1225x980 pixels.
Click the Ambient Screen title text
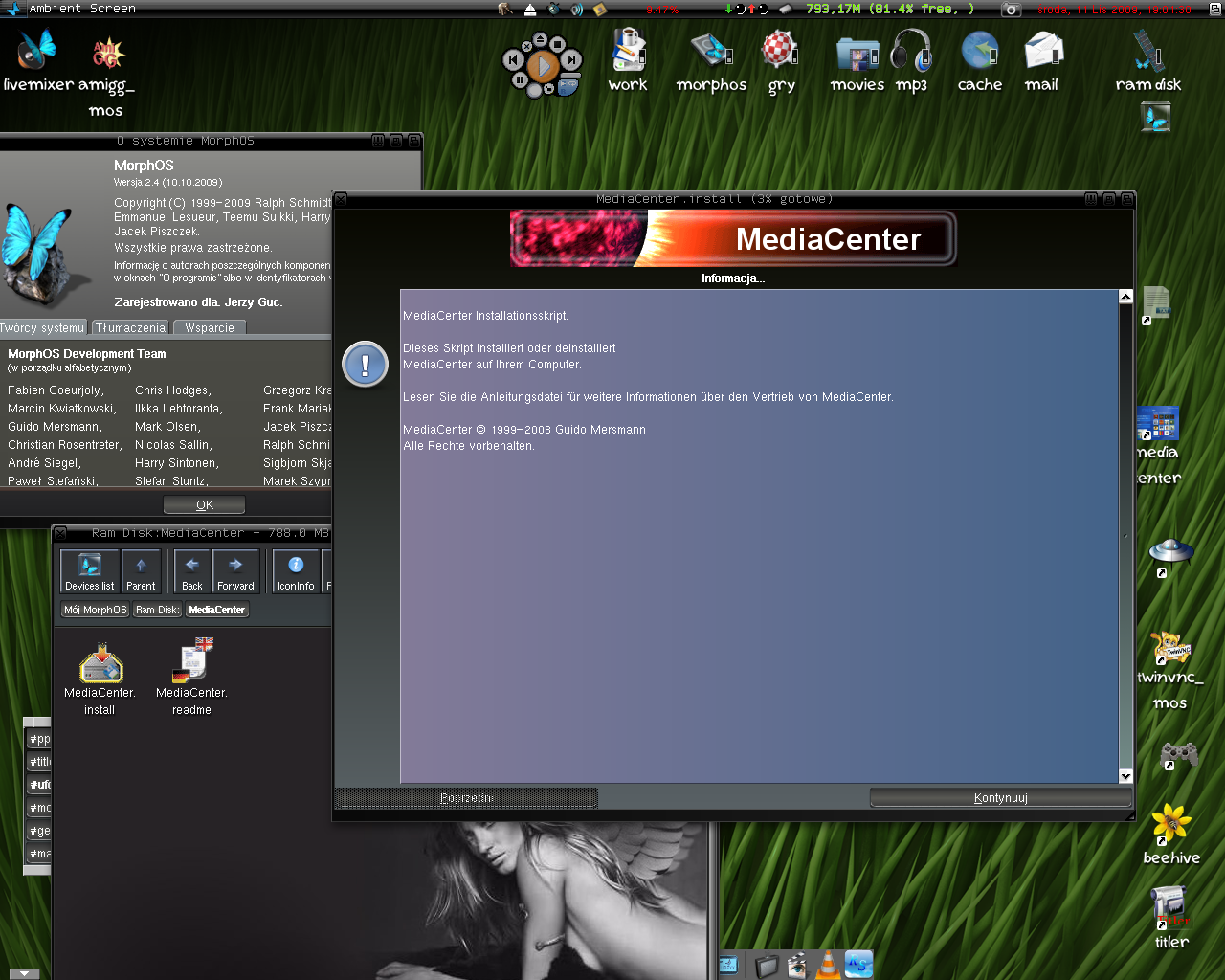(x=82, y=9)
